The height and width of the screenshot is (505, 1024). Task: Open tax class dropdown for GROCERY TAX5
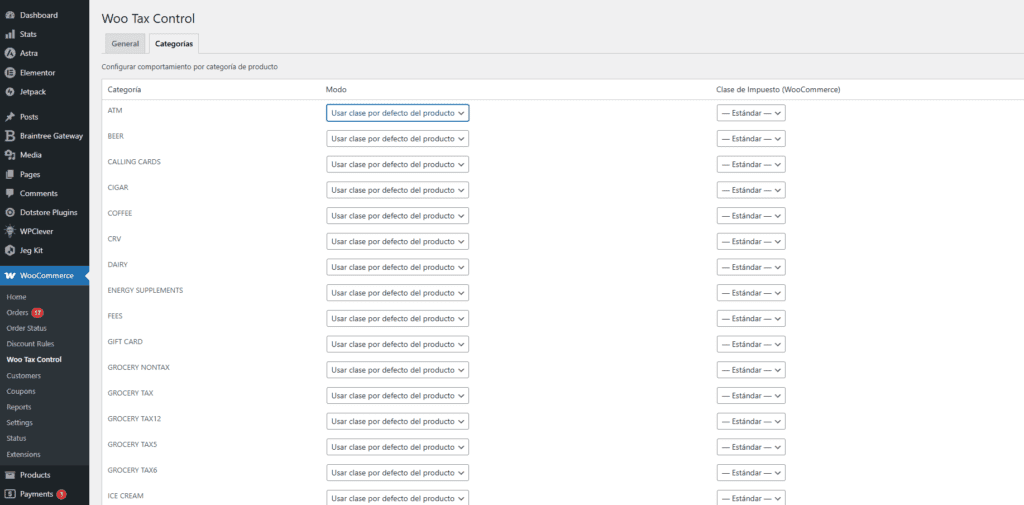(x=751, y=447)
